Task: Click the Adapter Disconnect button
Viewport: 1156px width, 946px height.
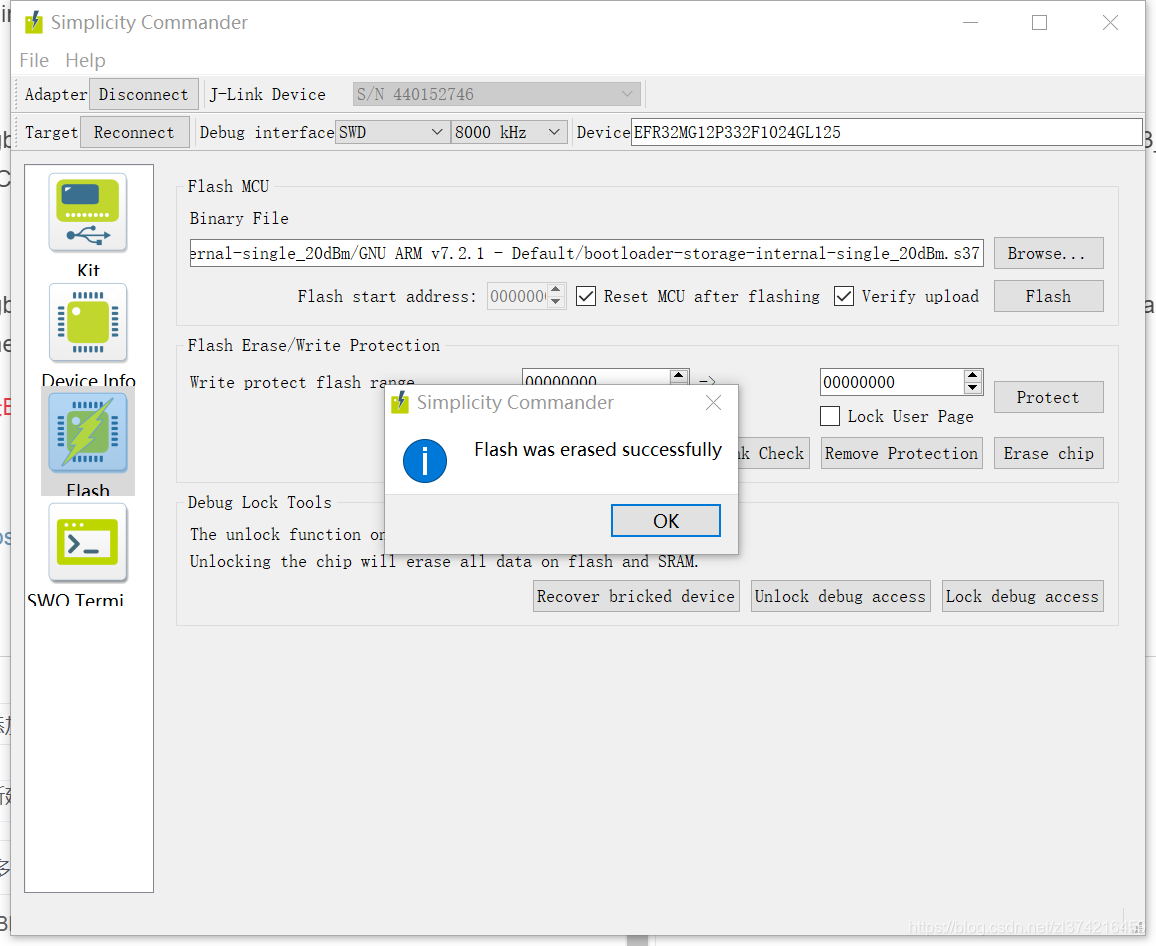Action: 144,94
